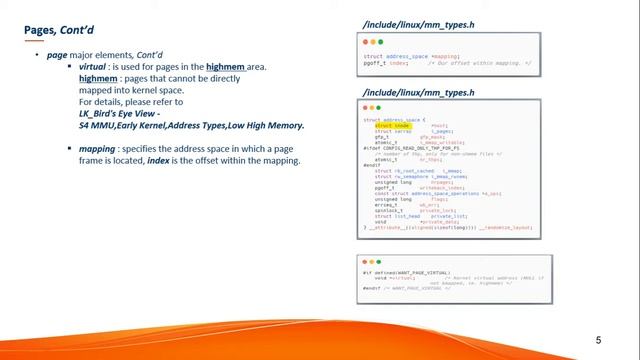Click the bold word 'mapping' in bullet
This screenshot has width=640, height=360.
(97, 149)
